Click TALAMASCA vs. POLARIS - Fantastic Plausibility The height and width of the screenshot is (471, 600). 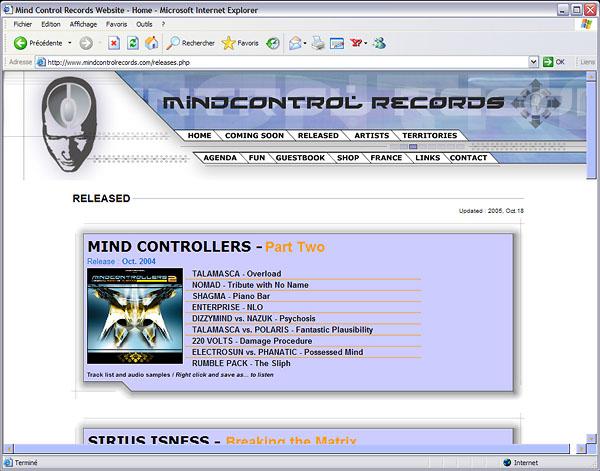pyautogui.click(x=282, y=329)
